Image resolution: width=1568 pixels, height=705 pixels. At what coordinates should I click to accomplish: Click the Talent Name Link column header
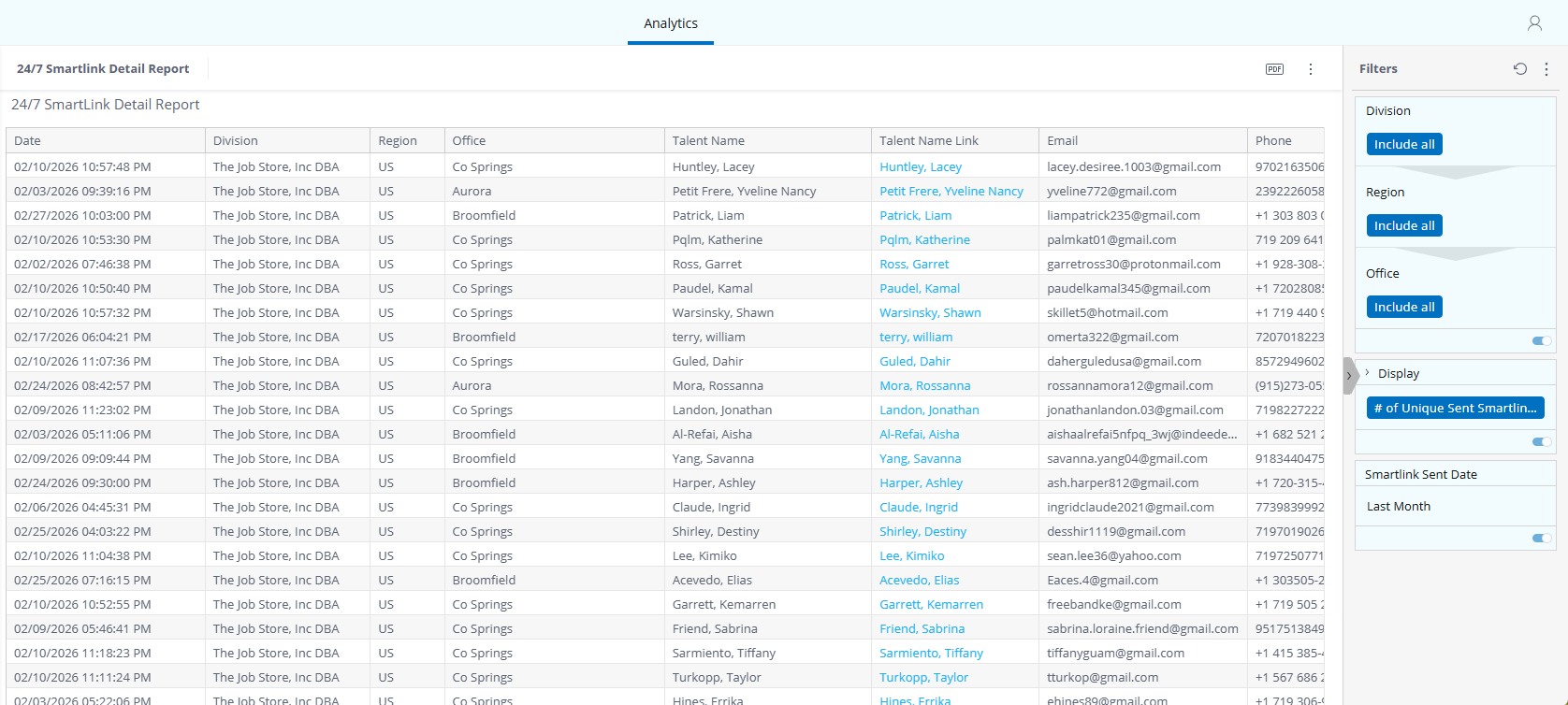pyautogui.click(x=955, y=140)
